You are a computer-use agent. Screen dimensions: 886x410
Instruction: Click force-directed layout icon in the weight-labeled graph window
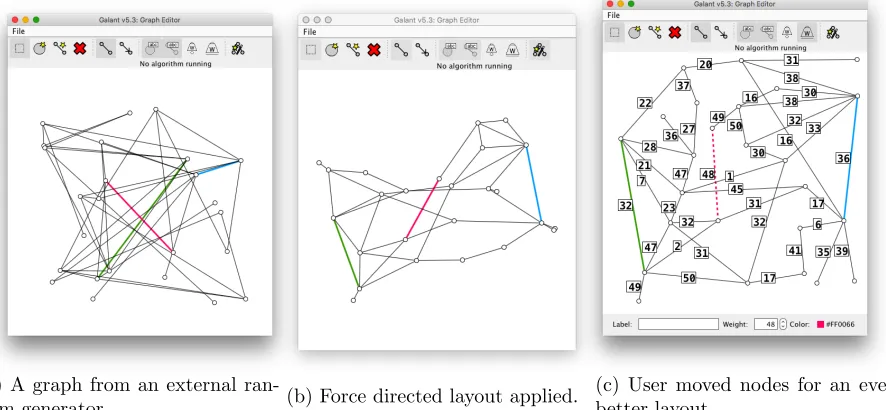[832, 33]
